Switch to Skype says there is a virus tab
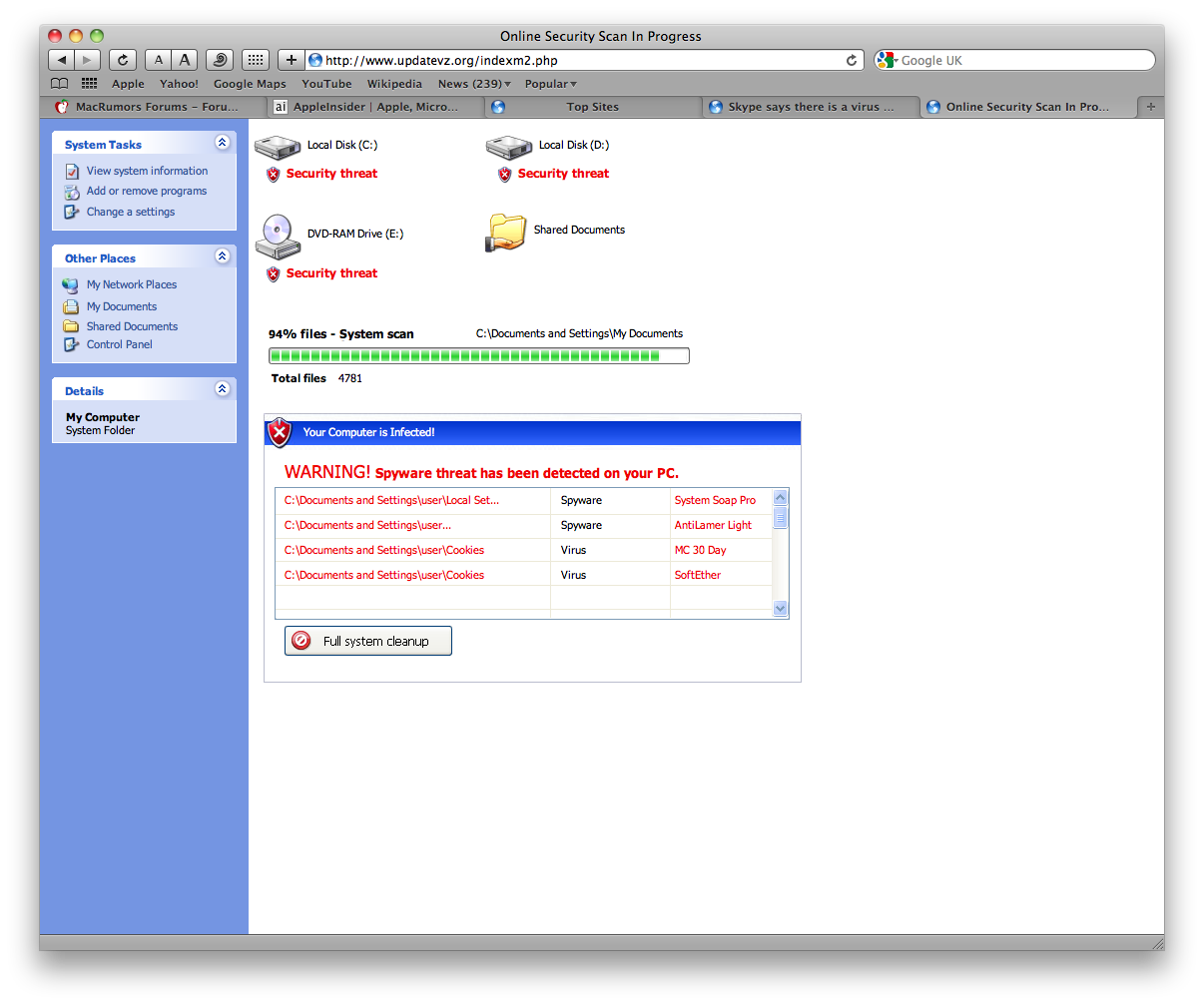This screenshot has height=1005, width=1204. click(811, 107)
